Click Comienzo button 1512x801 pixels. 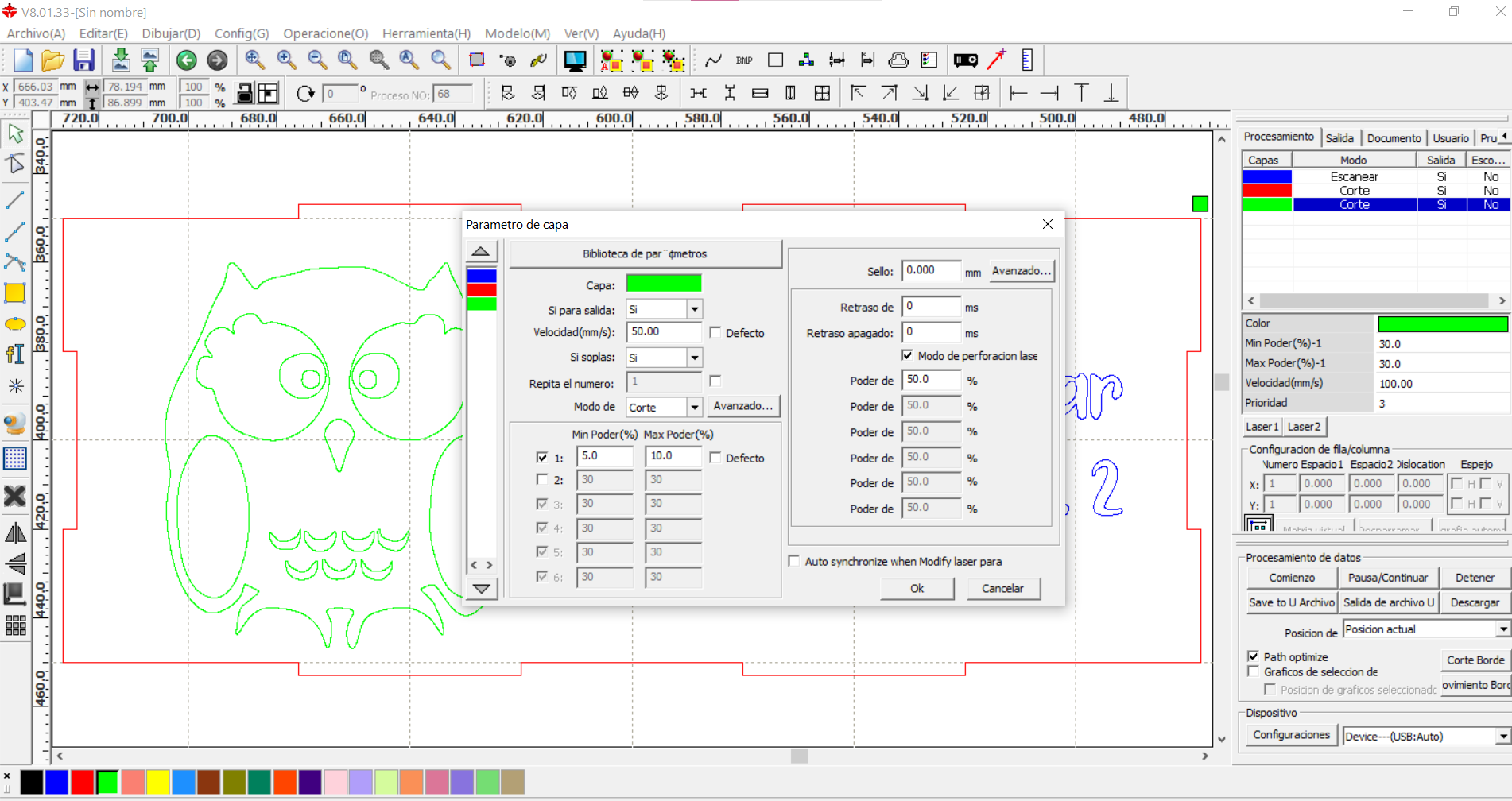point(1292,578)
